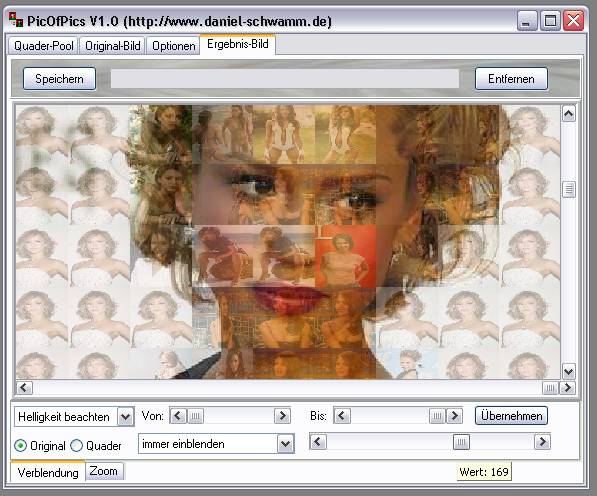
Task: Click the mosaic result image
Action: 288,242
